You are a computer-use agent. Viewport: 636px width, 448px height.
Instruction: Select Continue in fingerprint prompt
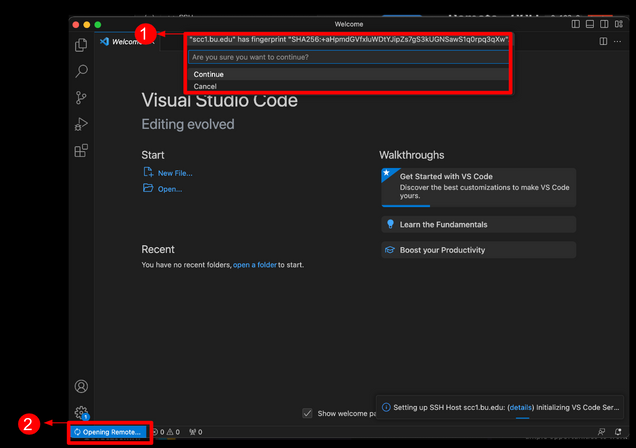(348, 74)
